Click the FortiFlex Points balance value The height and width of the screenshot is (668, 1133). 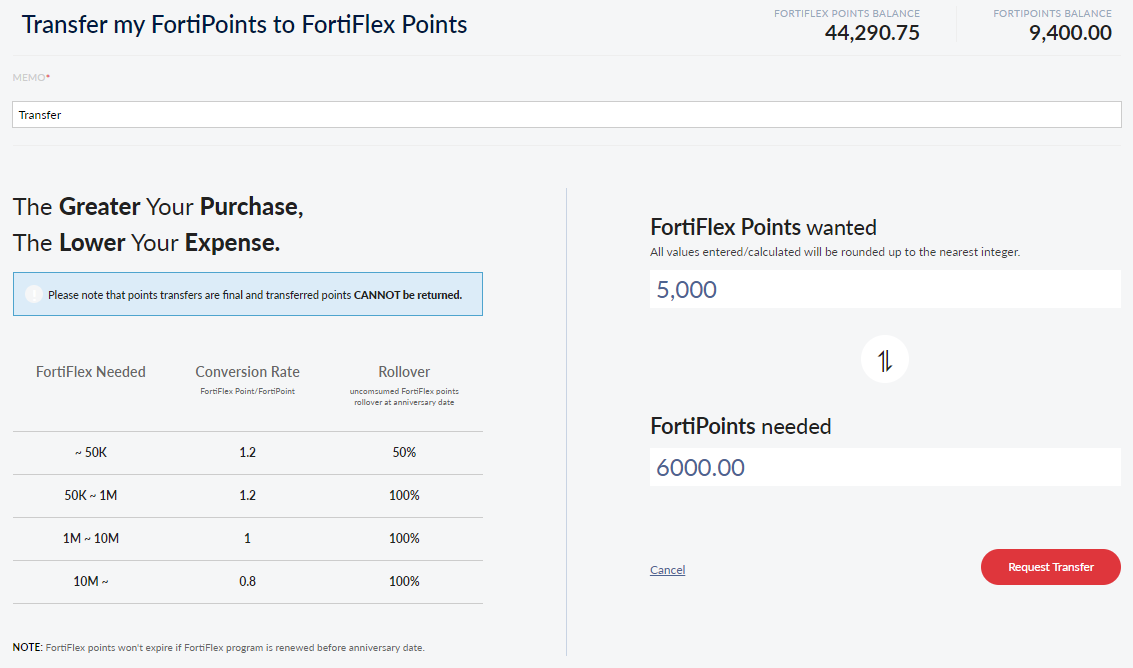(871, 33)
